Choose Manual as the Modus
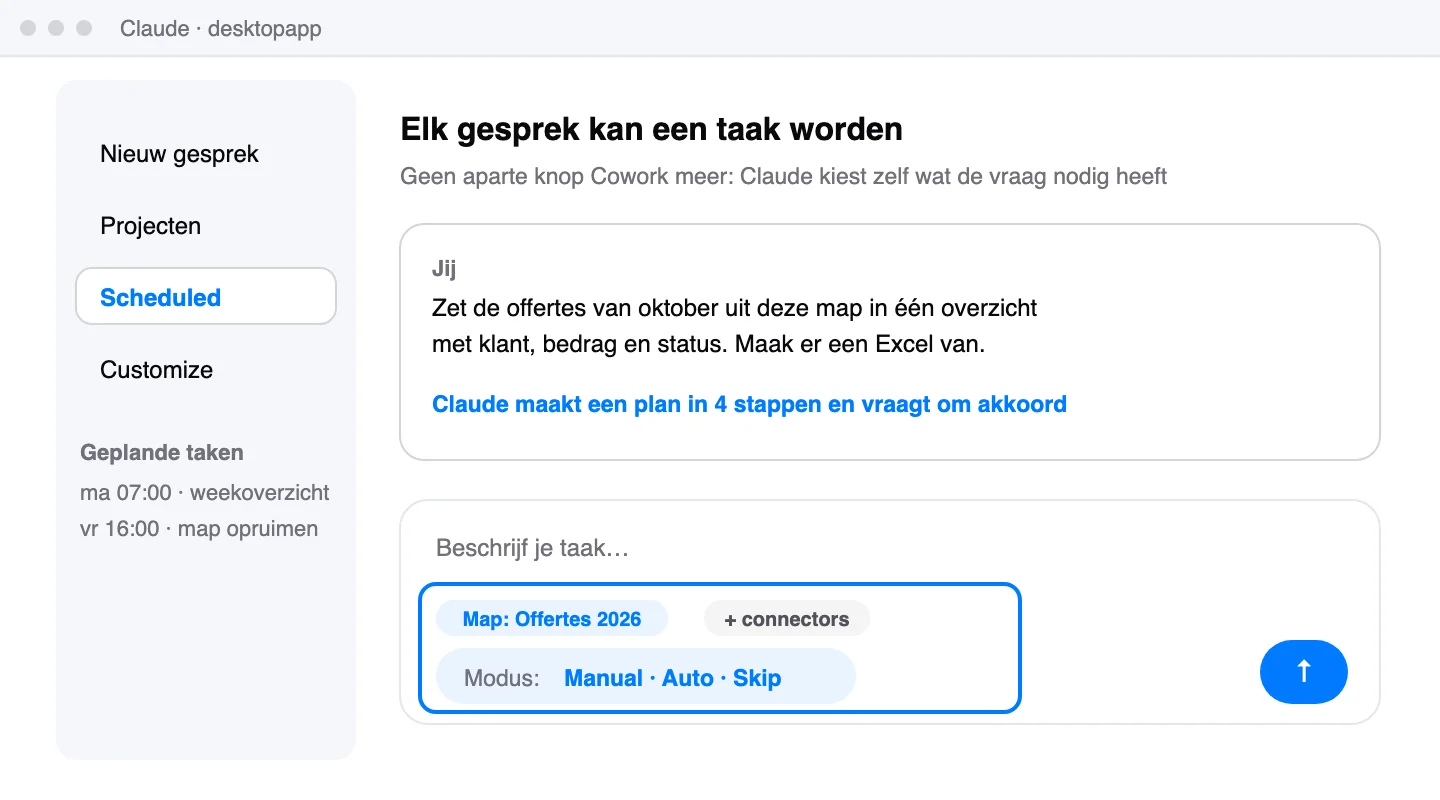Image resolution: width=1440 pixels, height=800 pixels. click(604, 678)
